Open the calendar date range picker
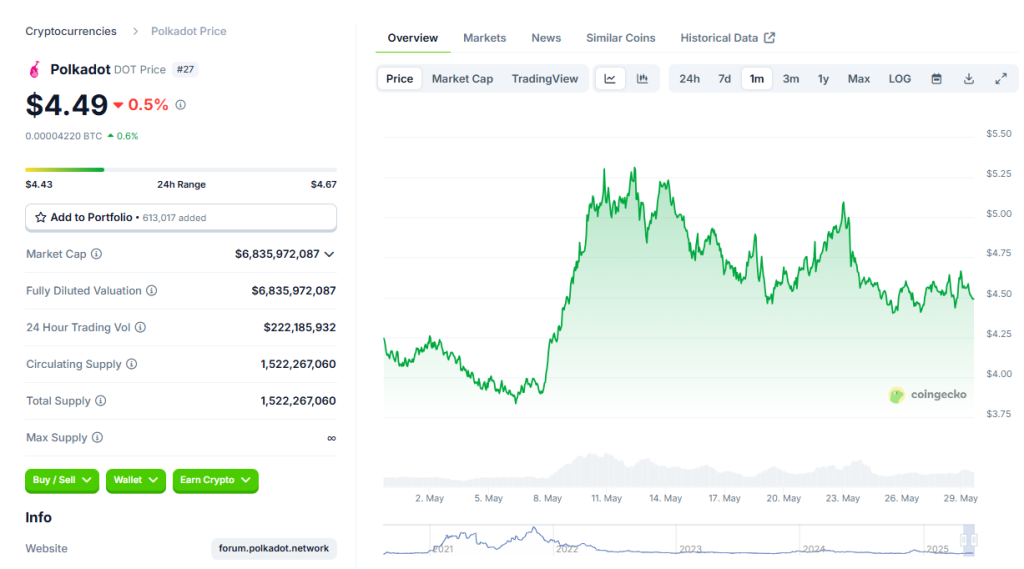The height and width of the screenshot is (569, 1024). (x=936, y=78)
